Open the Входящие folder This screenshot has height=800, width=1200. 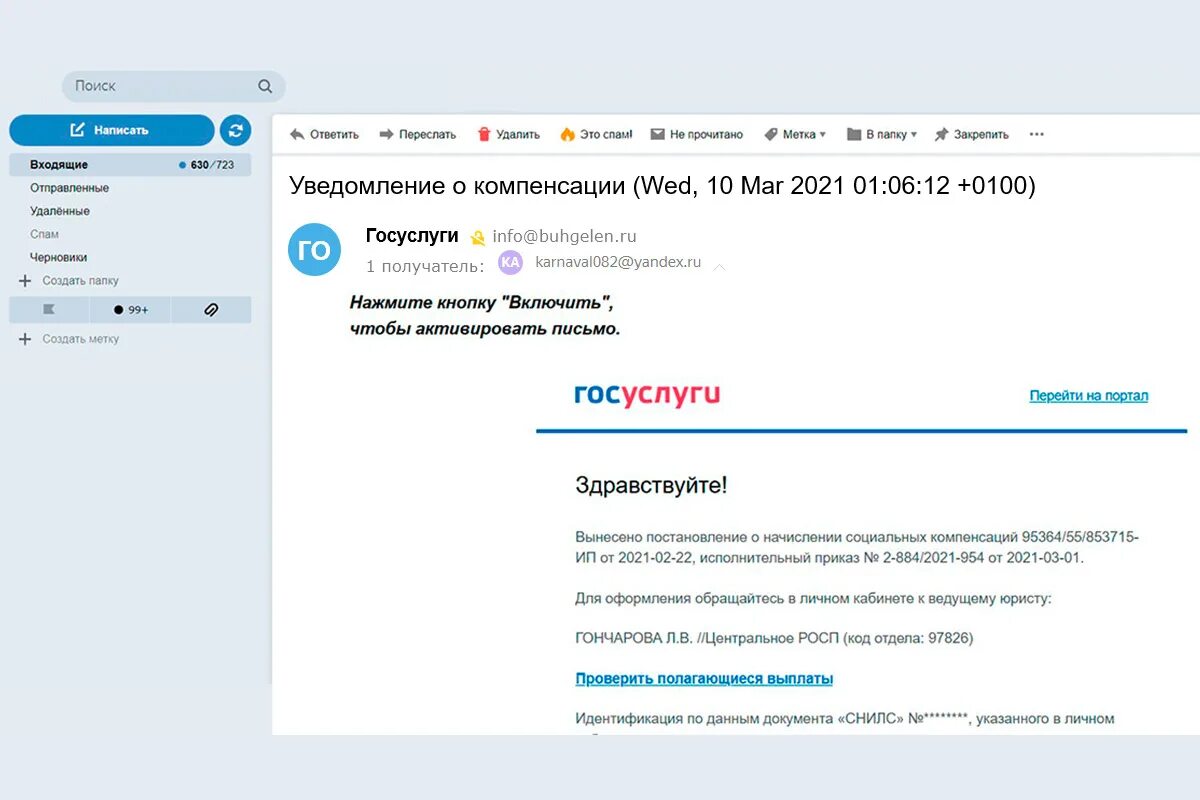tap(130, 164)
